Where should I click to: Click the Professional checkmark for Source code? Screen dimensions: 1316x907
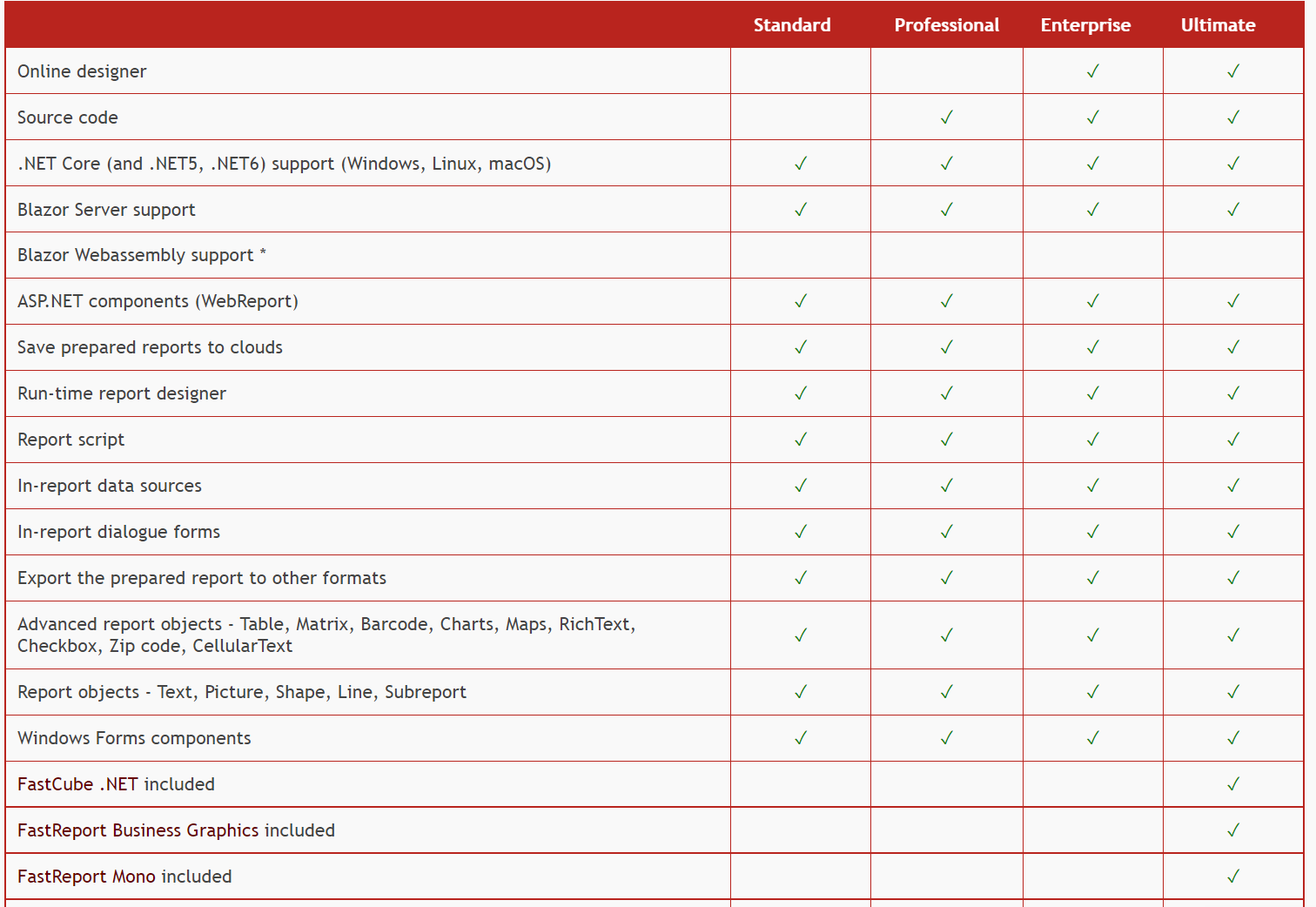pyautogui.click(x=946, y=118)
